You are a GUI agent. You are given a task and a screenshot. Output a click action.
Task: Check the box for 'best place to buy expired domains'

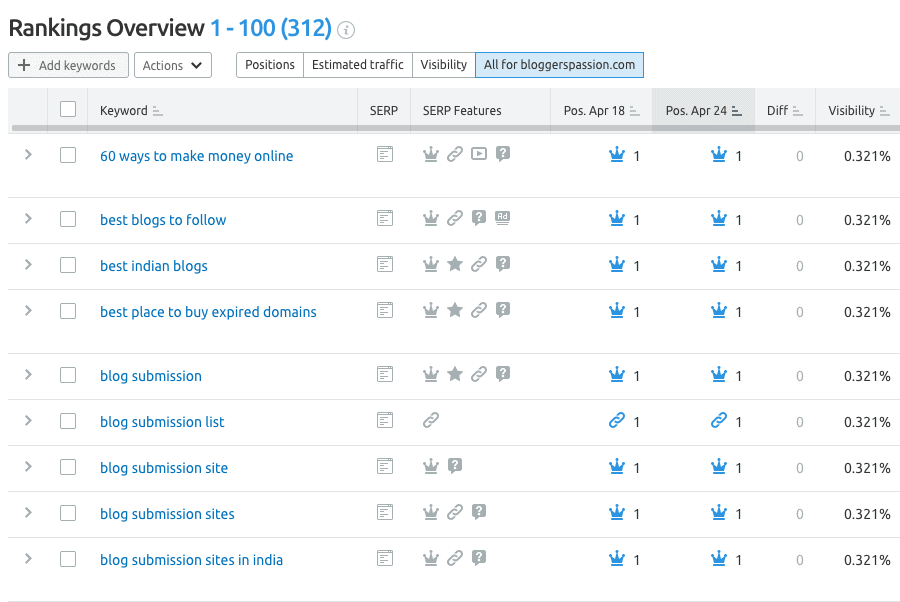pos(68,311)
